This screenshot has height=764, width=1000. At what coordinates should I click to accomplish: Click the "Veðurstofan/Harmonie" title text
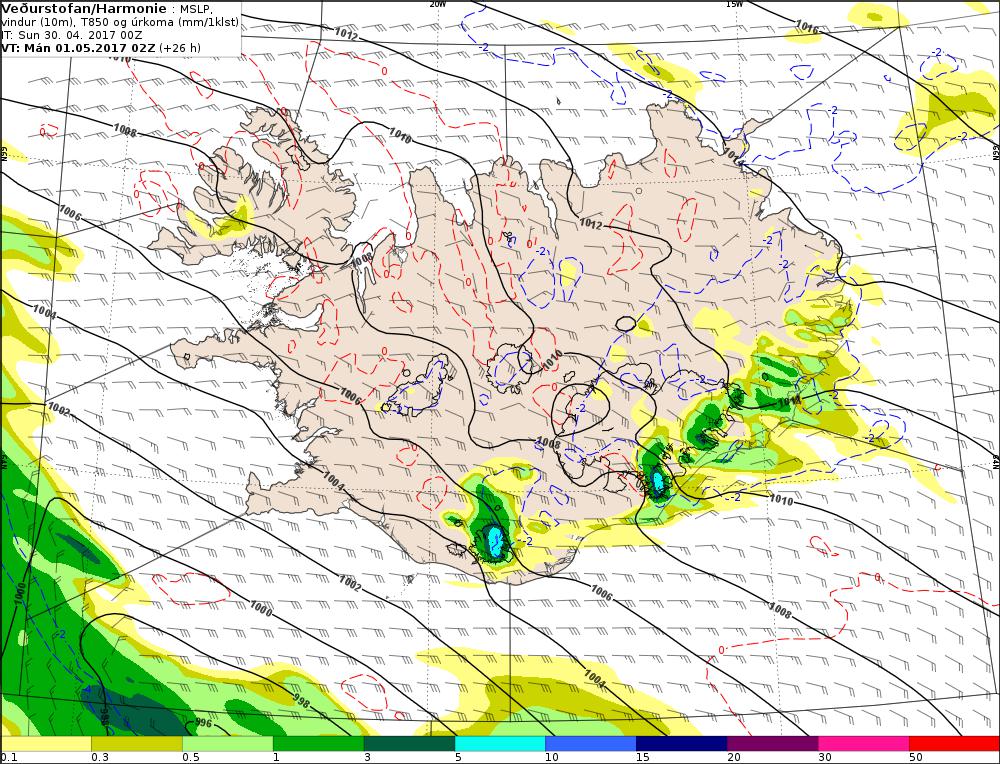[x=84, y=9]
